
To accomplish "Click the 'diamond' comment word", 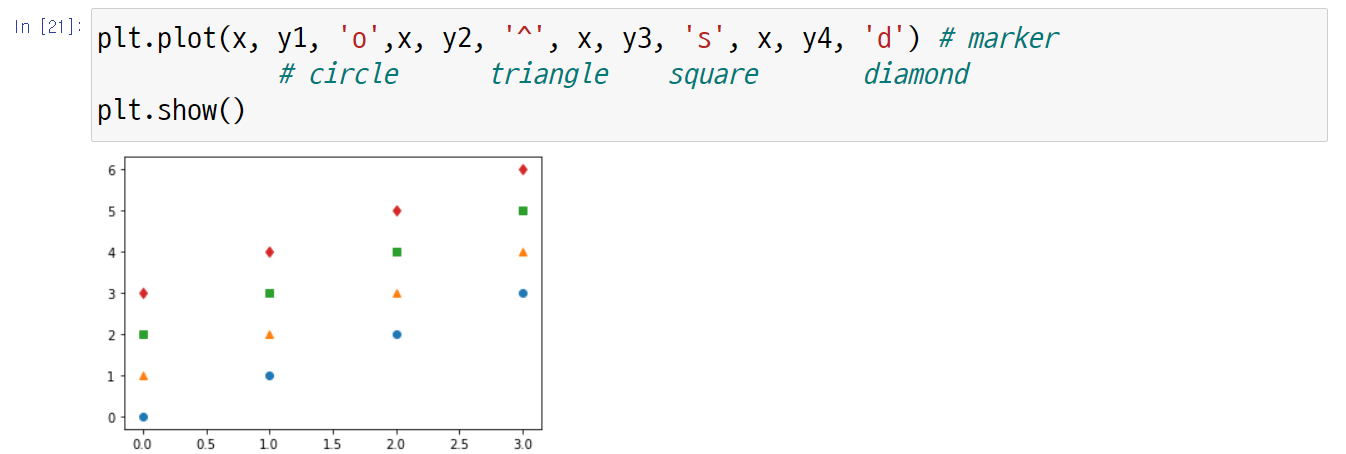I will [916, 74].
